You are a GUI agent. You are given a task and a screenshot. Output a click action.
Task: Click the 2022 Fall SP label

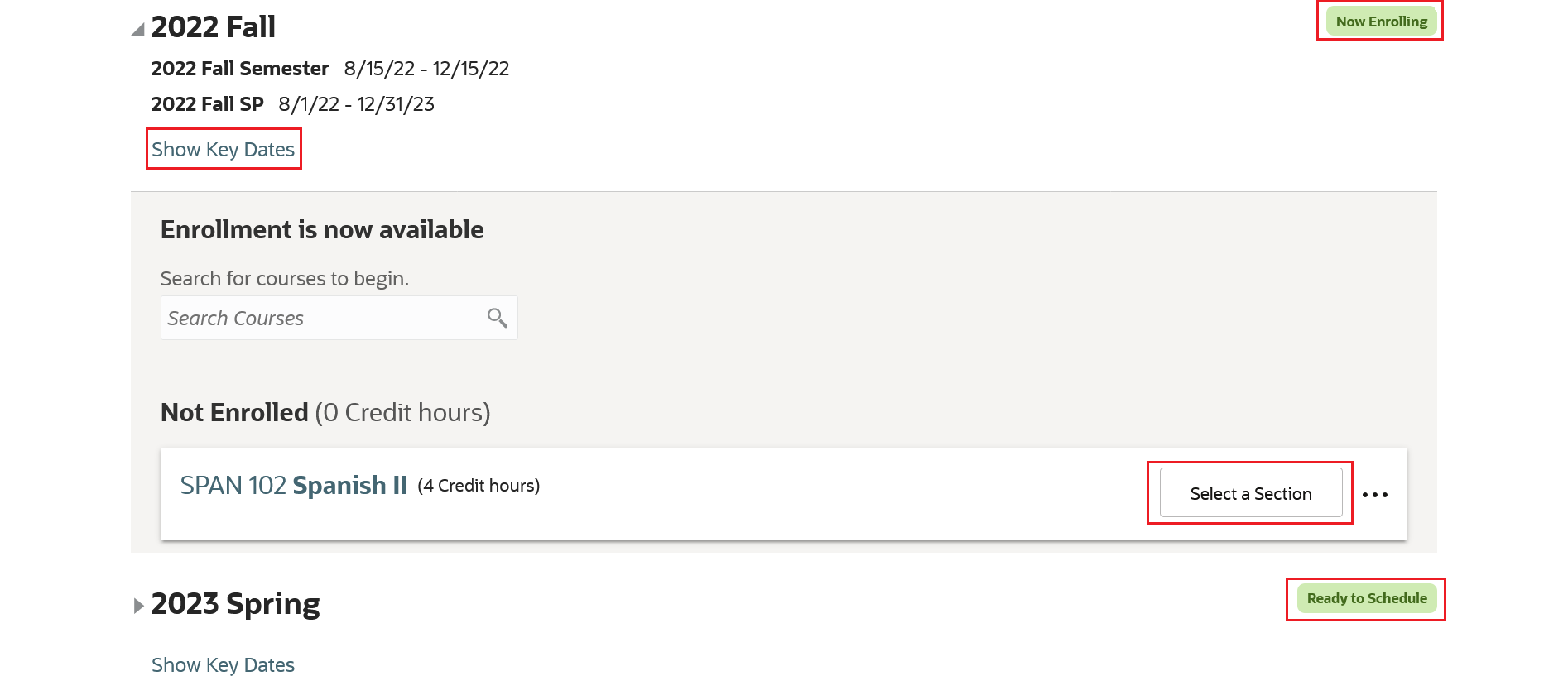tap(207, 104)
